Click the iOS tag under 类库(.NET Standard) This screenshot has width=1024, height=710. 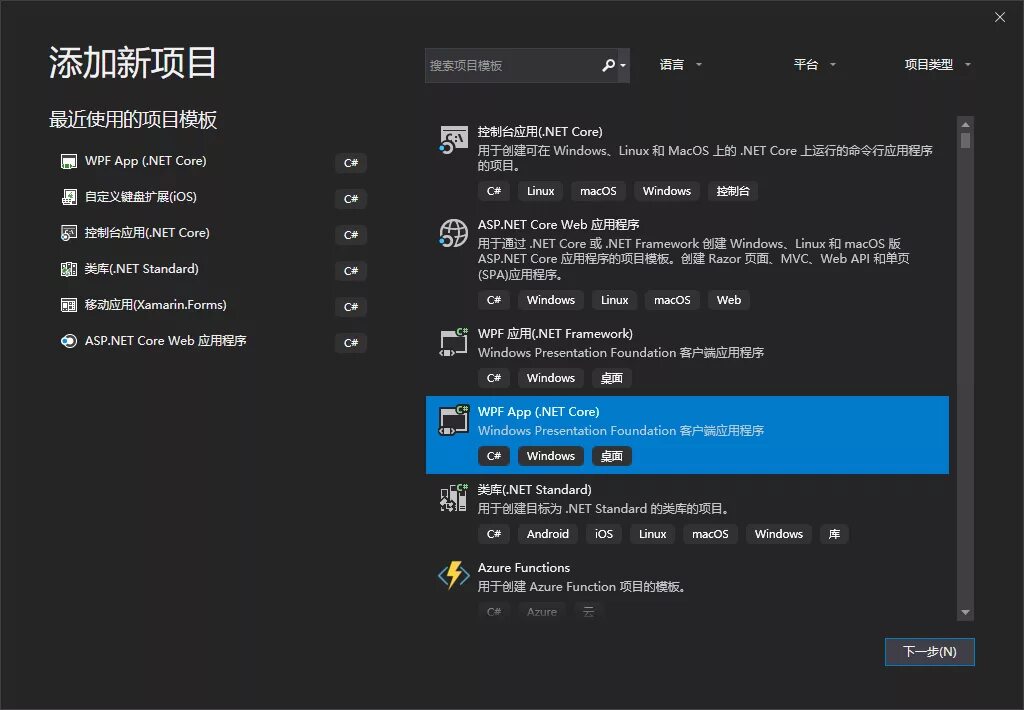point(603,534)
